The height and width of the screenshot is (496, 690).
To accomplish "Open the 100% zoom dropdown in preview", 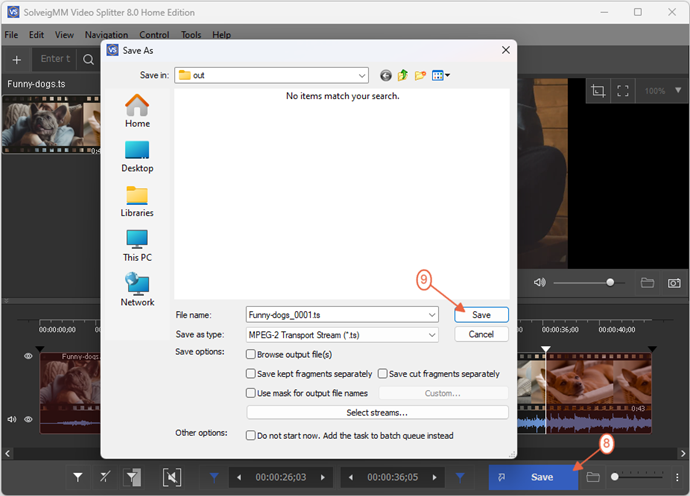I will pos(678,91).
